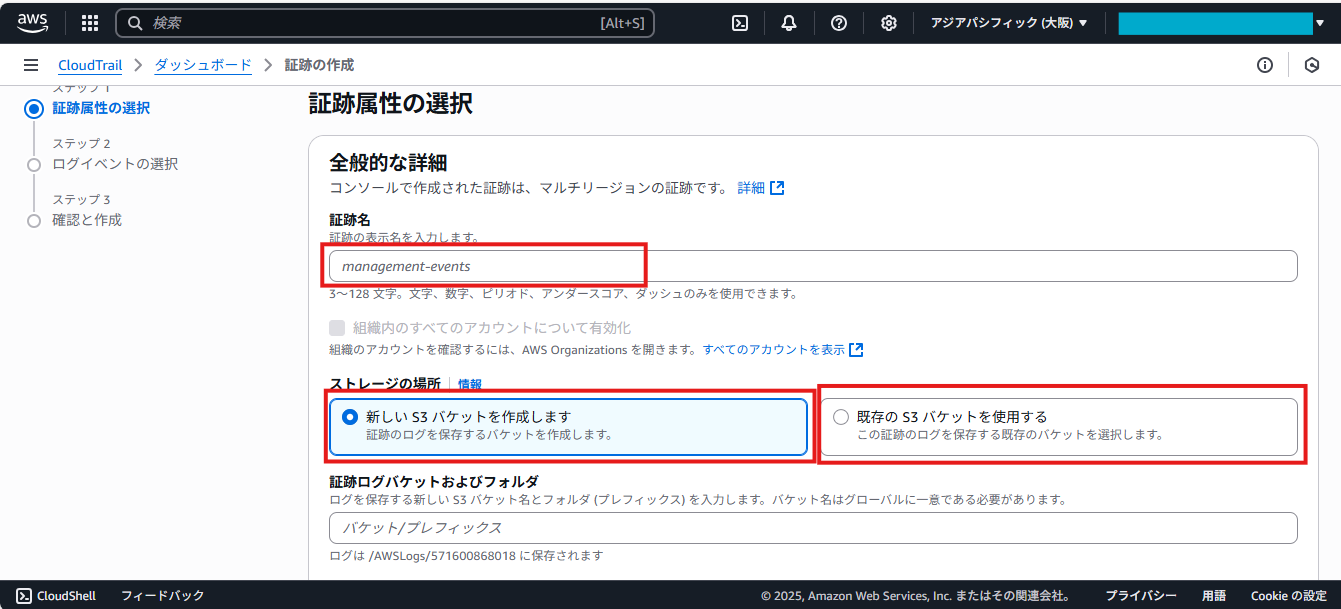
Task: Open the AWS services grid menu
Action: [x=90, y=23]
